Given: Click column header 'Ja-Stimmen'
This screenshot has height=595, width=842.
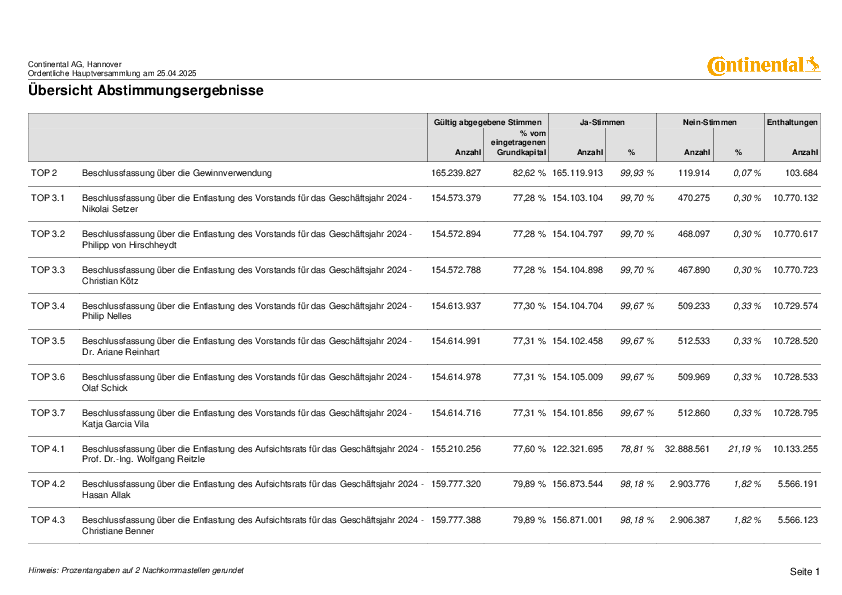Looking at the screenshot, I should (602, 122).
